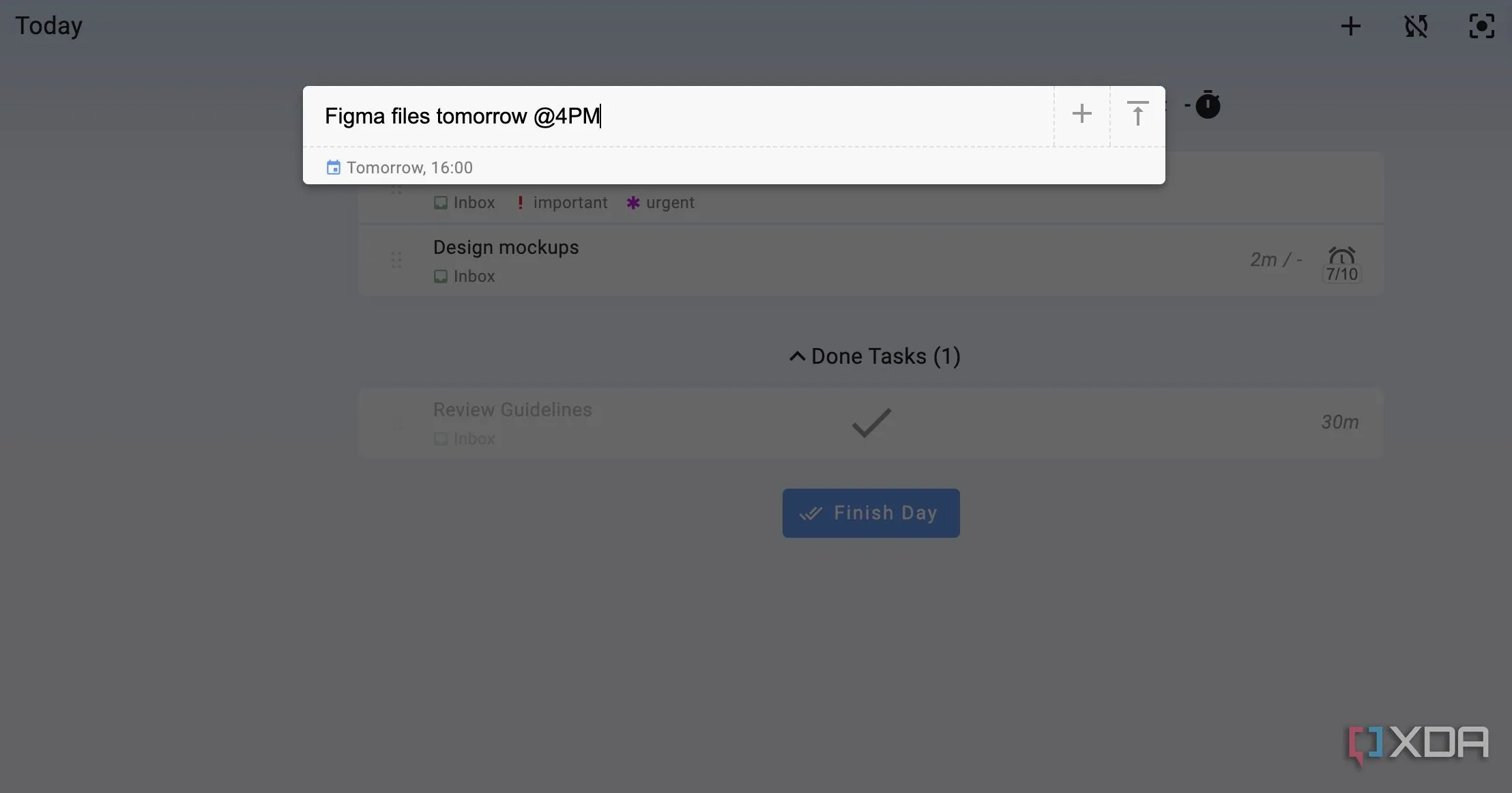Click into the Figma files task input
This screenshot has width=1512, height=793.
click(x=678, y=116)
